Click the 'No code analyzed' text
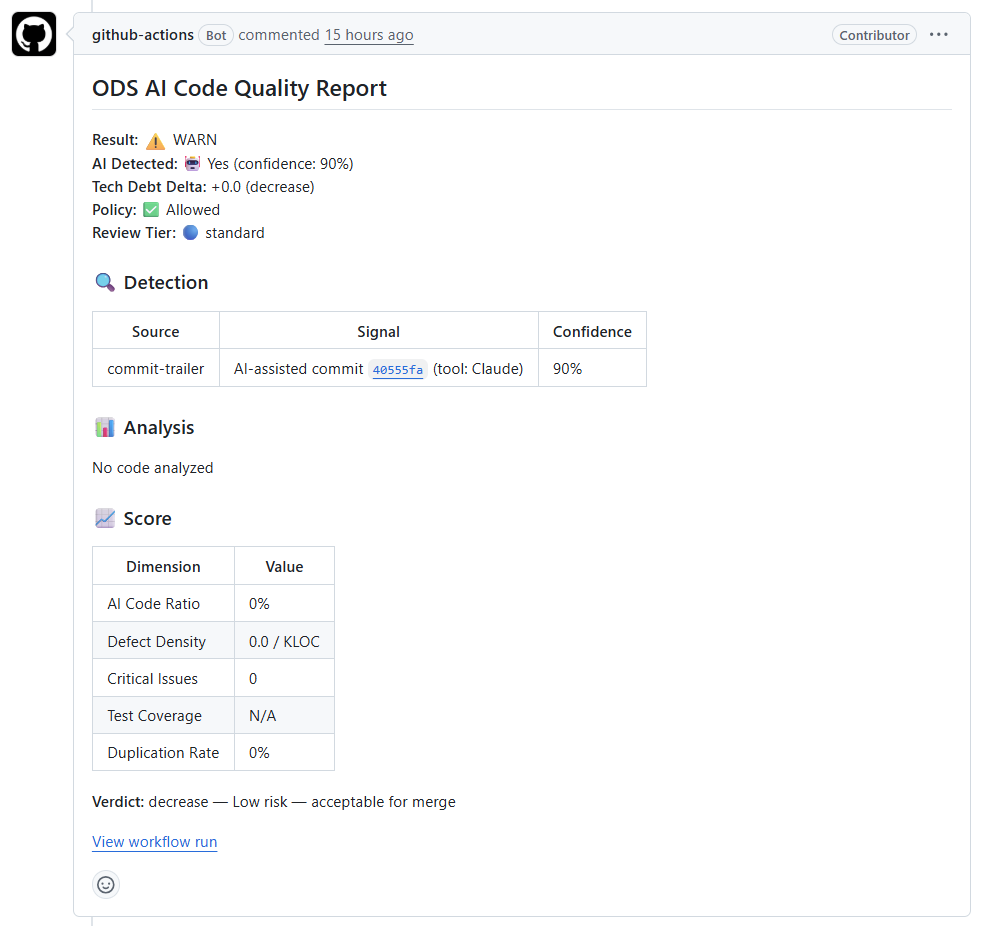 tap(153, 468)
